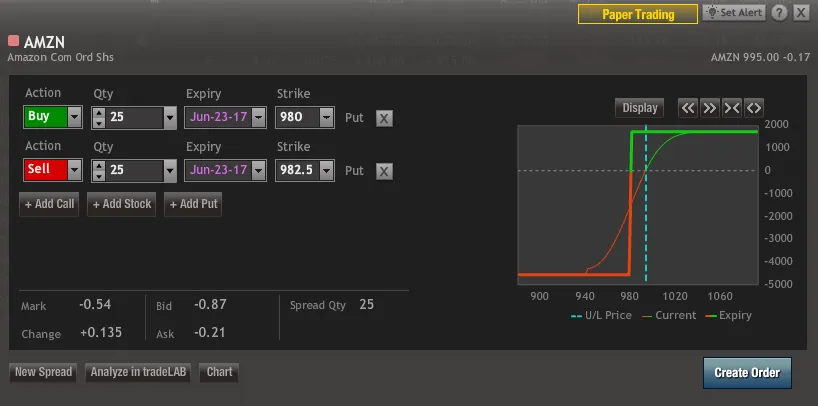Click the Ask value -0.21
The height and width of the screenshot is (406, 818).
coord(209,332)
